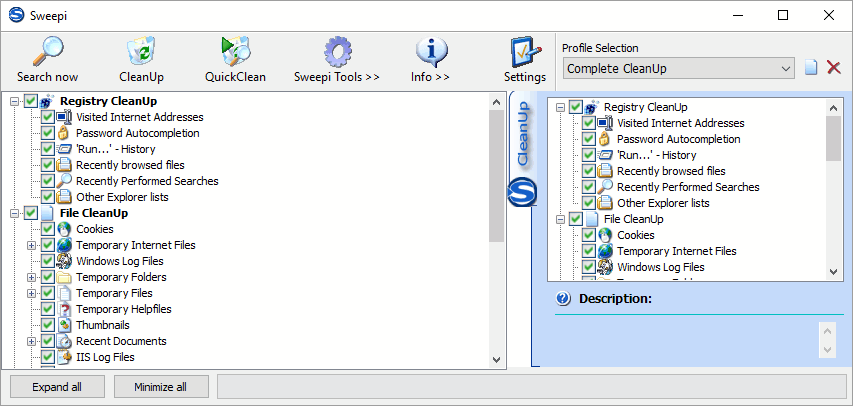Image resolution: width=853 pixels, height=406 pixels.
Task: Click the Registry CleanUp icon in right profile tree
Action: (x=591, y=107)
